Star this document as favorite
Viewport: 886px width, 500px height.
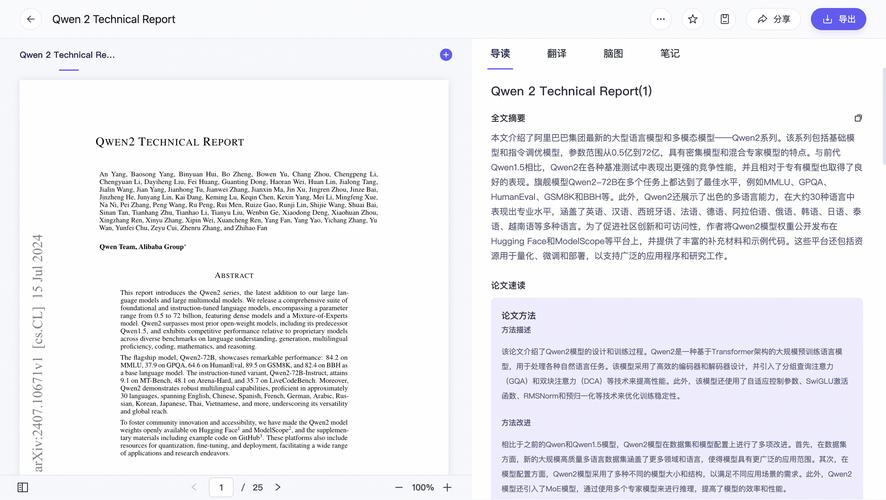point(693,19)
